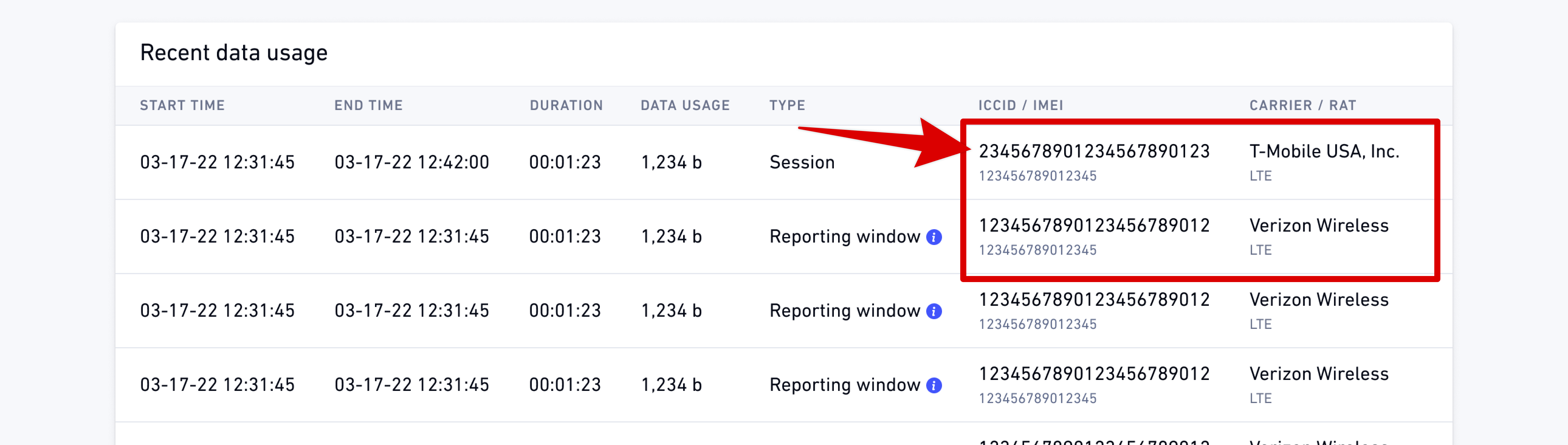Select ICCID 2345678901234567890123
The width and height of the screenshot is (1568, 445).
coord(1094,152)
